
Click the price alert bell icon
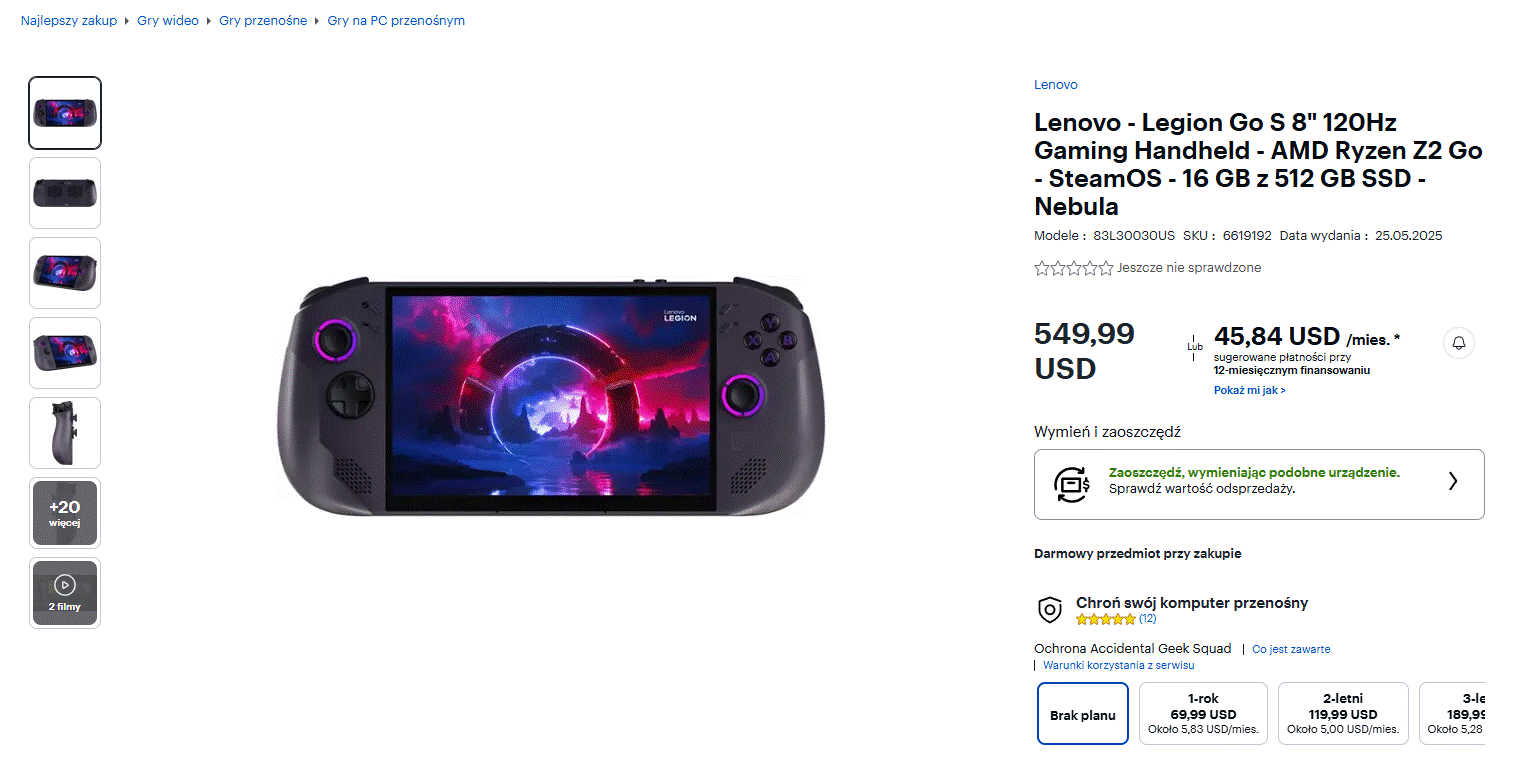pyautogui.click(x=1458, y=343)
